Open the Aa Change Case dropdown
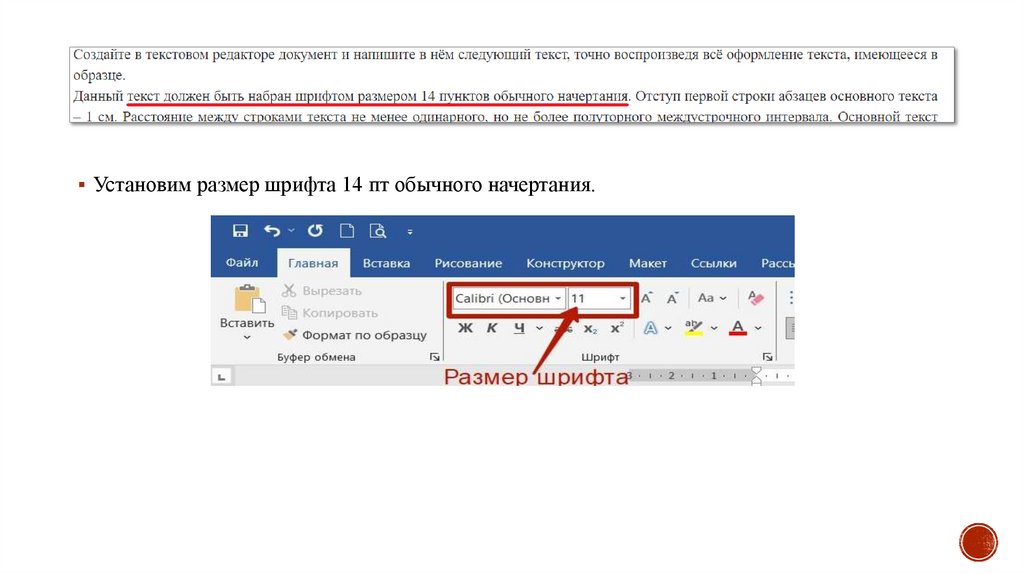This screenshot has height=574, width=1024. click(x=712, y=298)
